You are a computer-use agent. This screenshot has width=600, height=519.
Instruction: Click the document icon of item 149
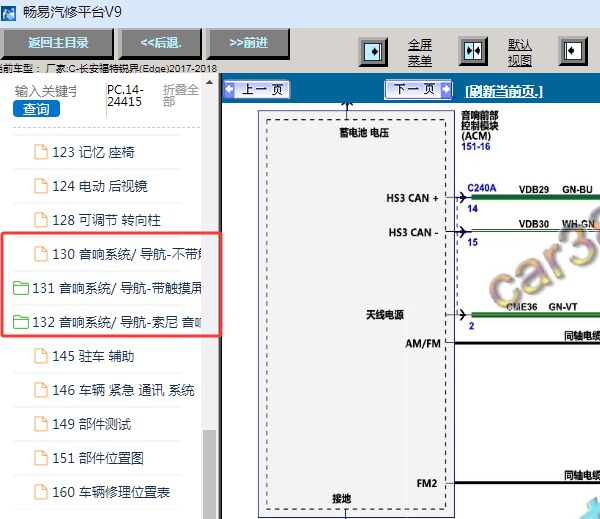tap(41, 424)
